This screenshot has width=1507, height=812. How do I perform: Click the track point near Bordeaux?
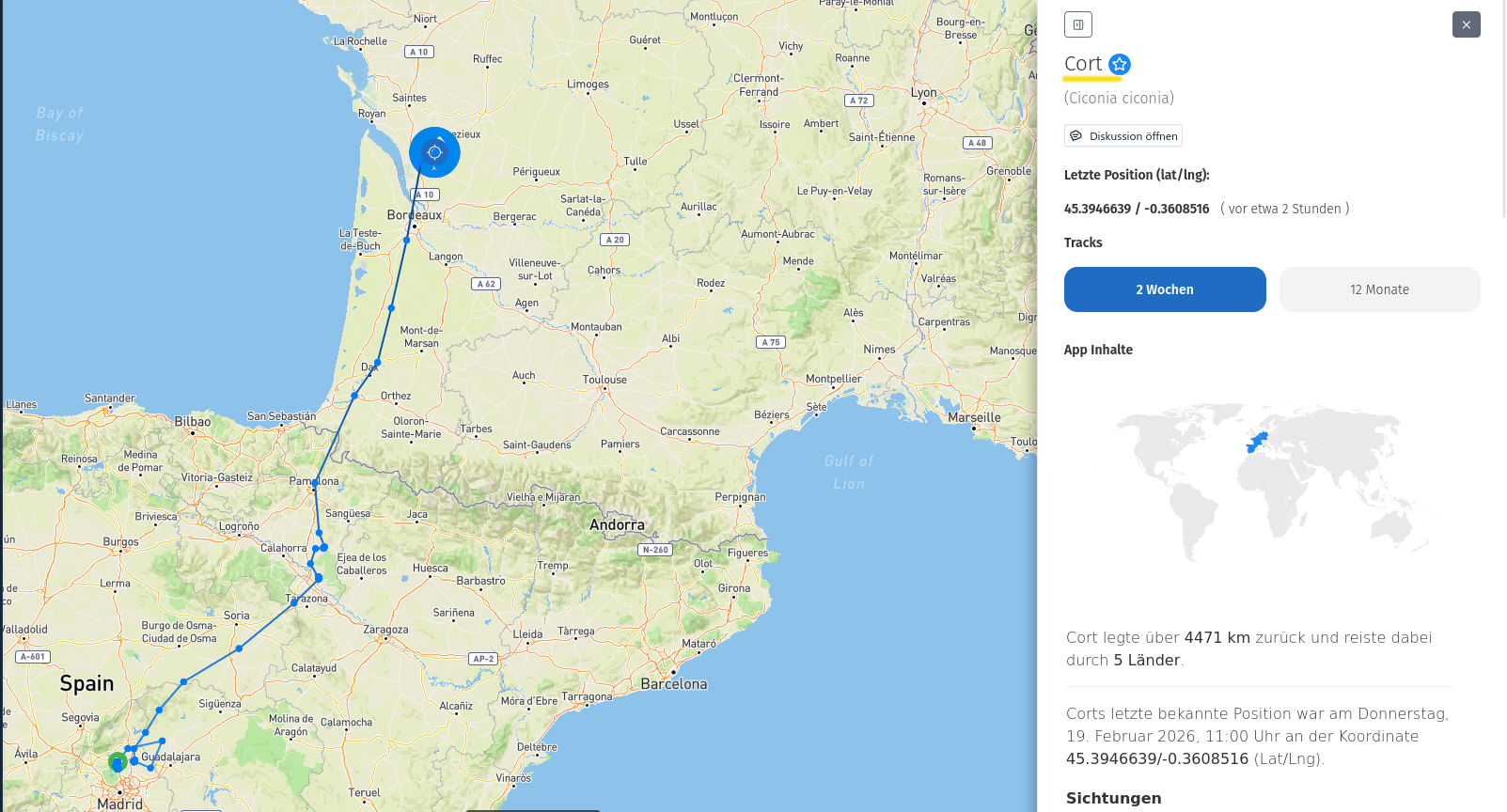[407, 241]
